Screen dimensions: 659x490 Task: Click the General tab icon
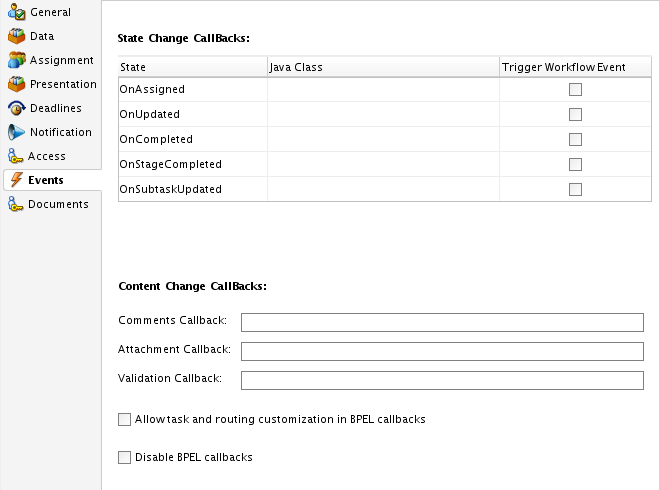coord(16,12)
